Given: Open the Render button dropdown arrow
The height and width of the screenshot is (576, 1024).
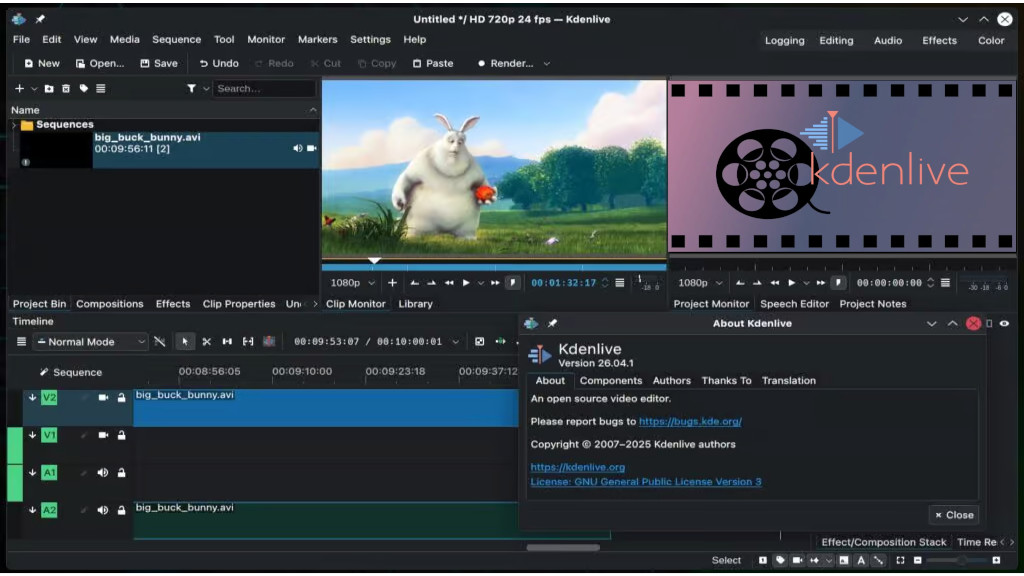Looking at the screenshot, I should tap(547, 63).
